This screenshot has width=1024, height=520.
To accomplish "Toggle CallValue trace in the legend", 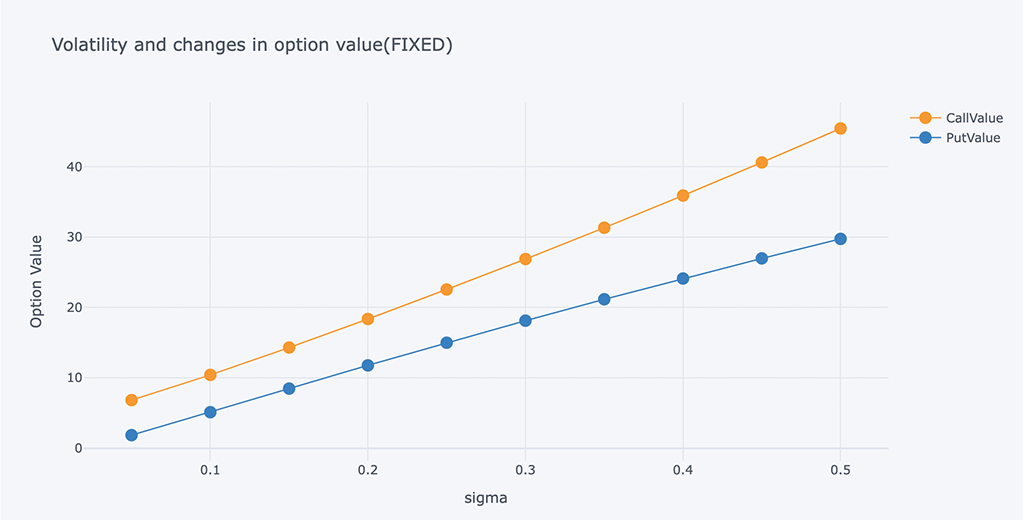I will pyautogui.click(x=974, y=118).
